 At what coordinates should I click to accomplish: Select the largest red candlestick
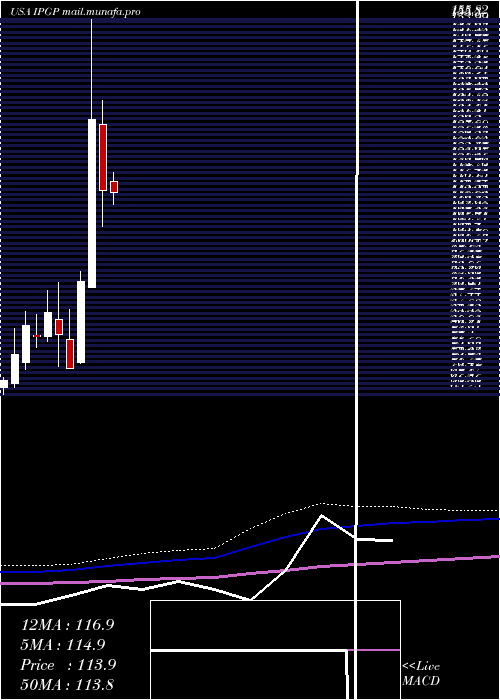pyautogui.click(x=103, y=157)
